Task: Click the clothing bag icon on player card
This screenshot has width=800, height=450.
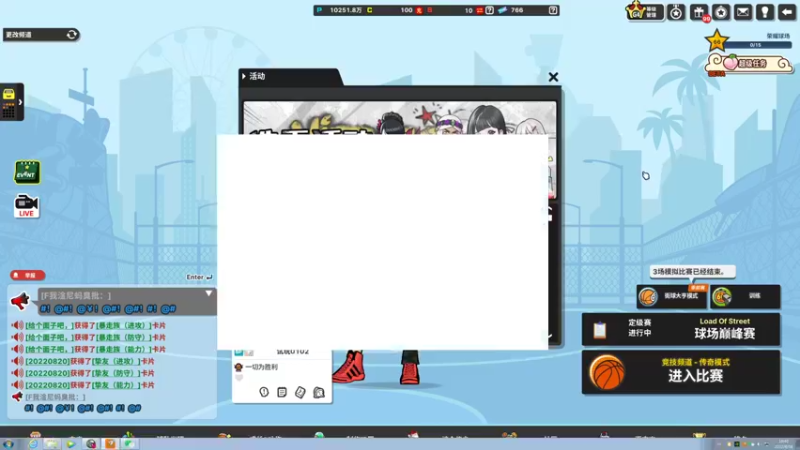Action: point(319,392)
